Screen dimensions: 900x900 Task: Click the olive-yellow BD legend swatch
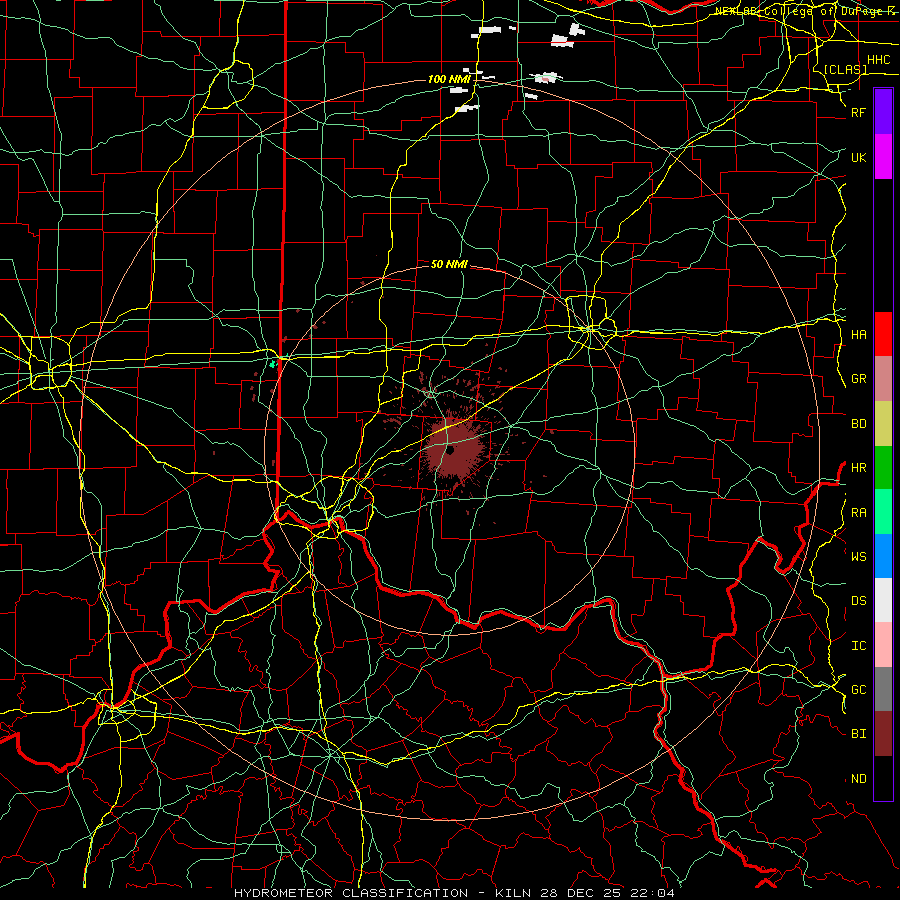coord(883,424)
